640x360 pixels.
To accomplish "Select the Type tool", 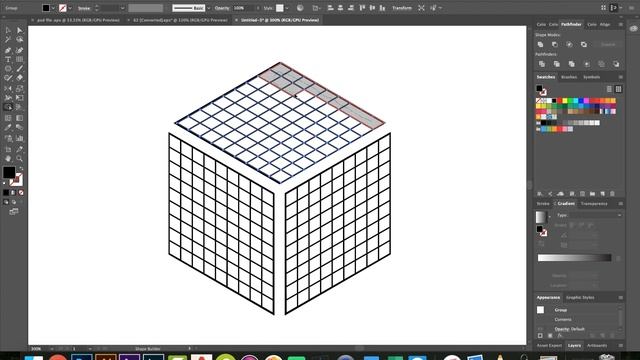I will pos(8,60).
